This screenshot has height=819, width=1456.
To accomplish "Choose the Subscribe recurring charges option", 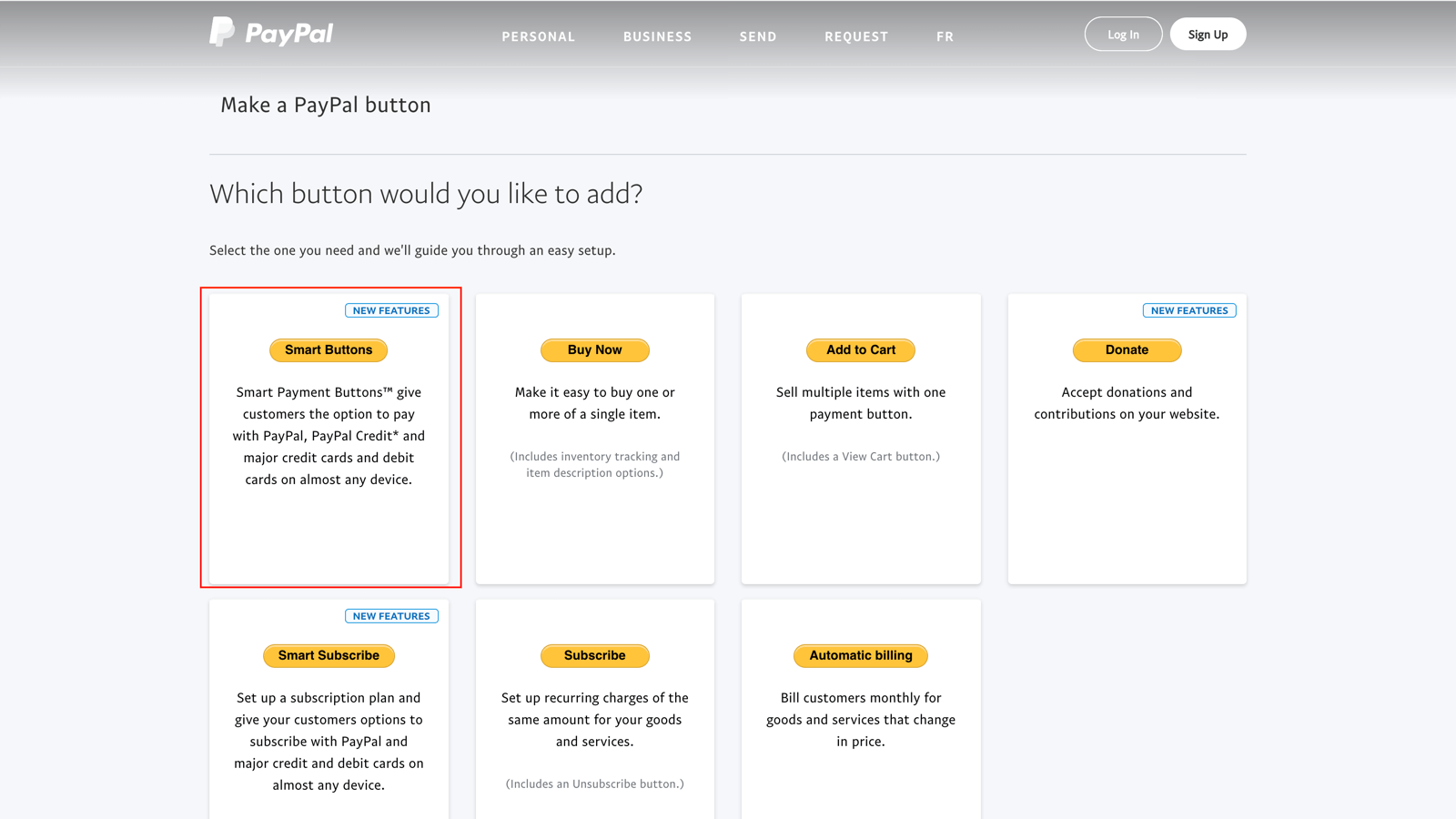I will pyautogui.click(x=594, y=655).
